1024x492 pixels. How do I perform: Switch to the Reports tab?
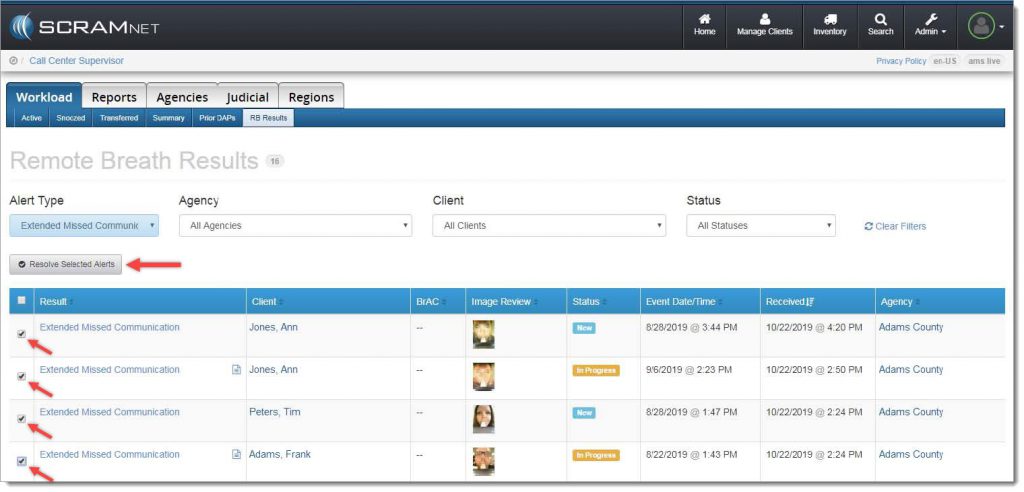pos(114,97)
